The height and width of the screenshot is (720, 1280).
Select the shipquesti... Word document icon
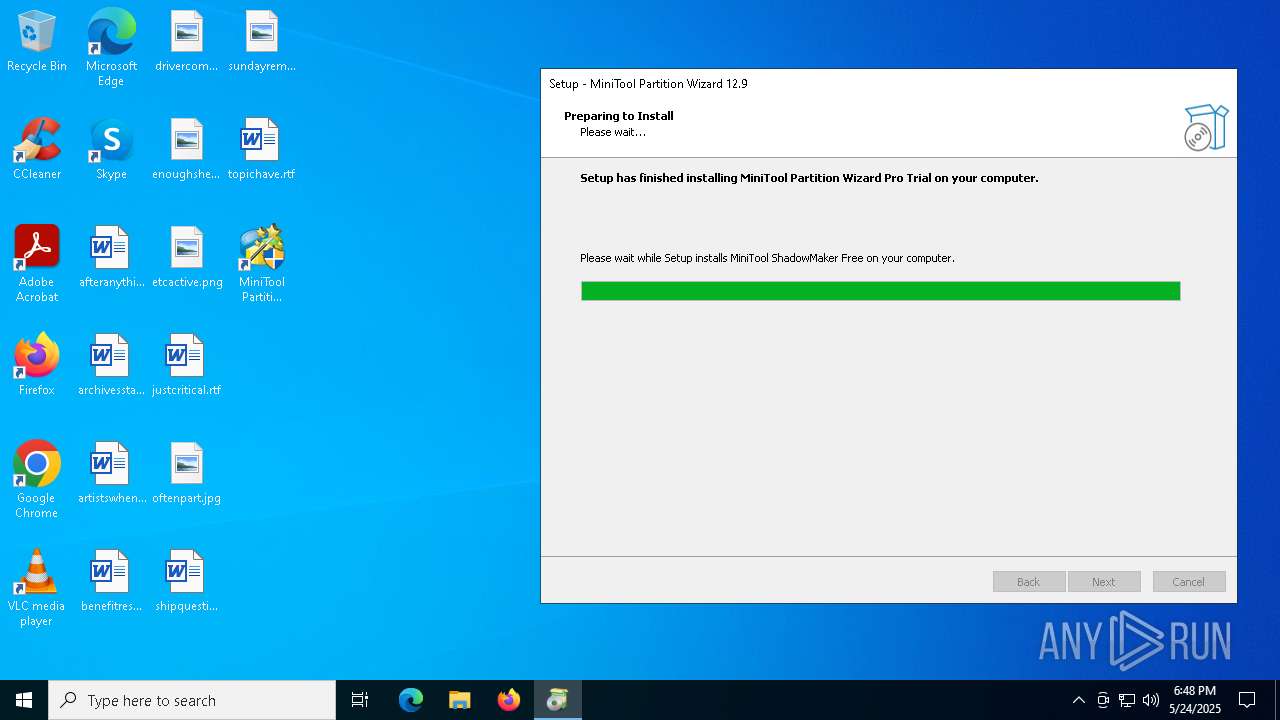click(186, 582)
